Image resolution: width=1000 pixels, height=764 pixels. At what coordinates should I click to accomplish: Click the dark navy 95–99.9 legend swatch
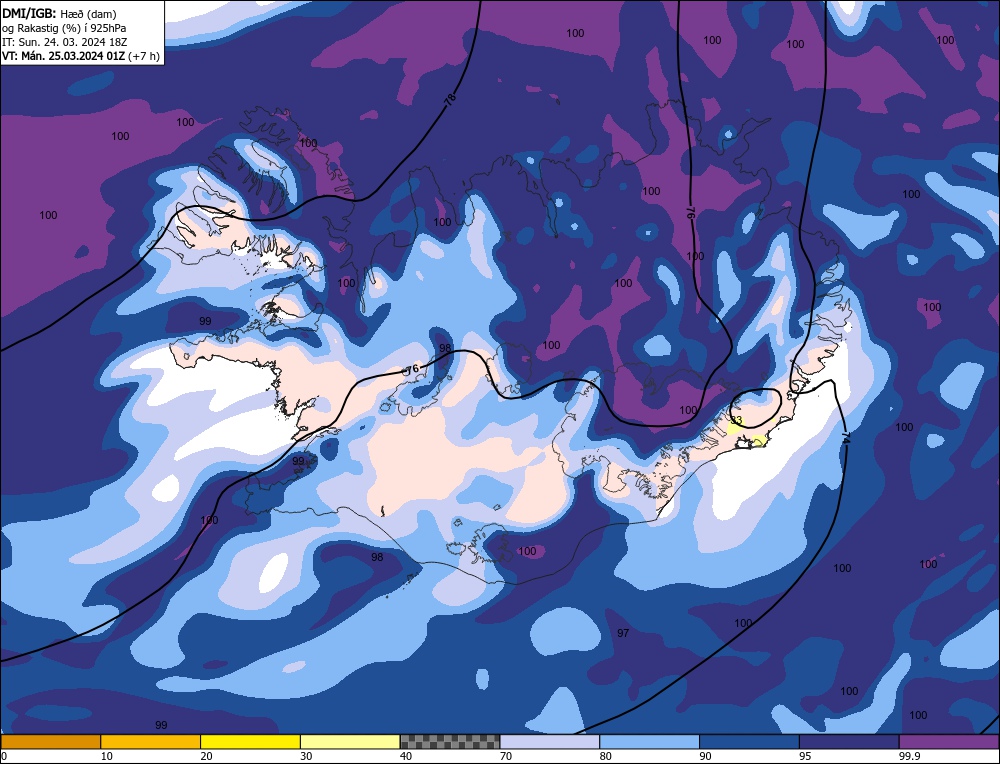[849, 741]
